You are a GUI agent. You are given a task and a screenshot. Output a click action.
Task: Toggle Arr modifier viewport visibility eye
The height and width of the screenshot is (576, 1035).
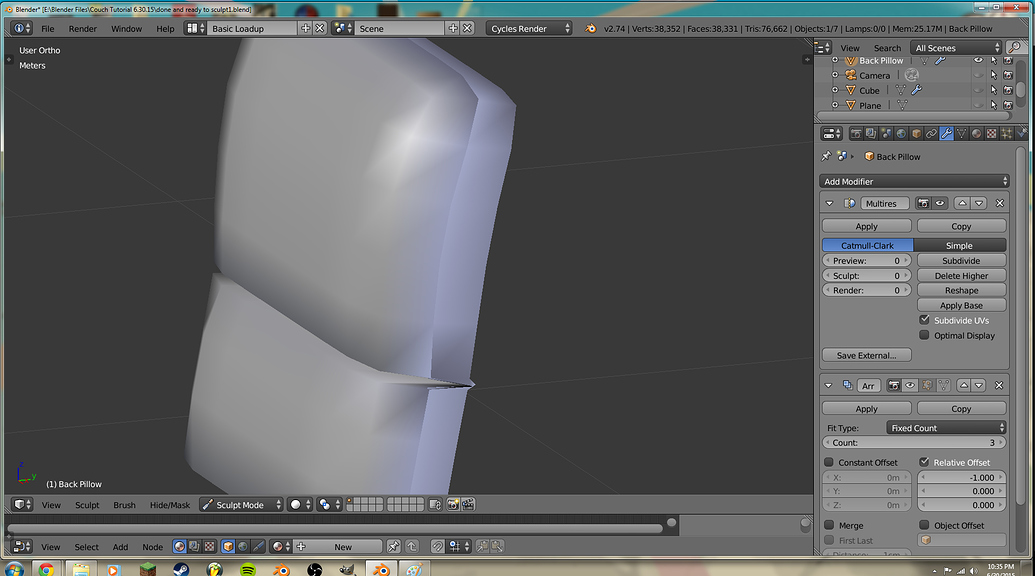pyautogui.click(x=910, y=385)
